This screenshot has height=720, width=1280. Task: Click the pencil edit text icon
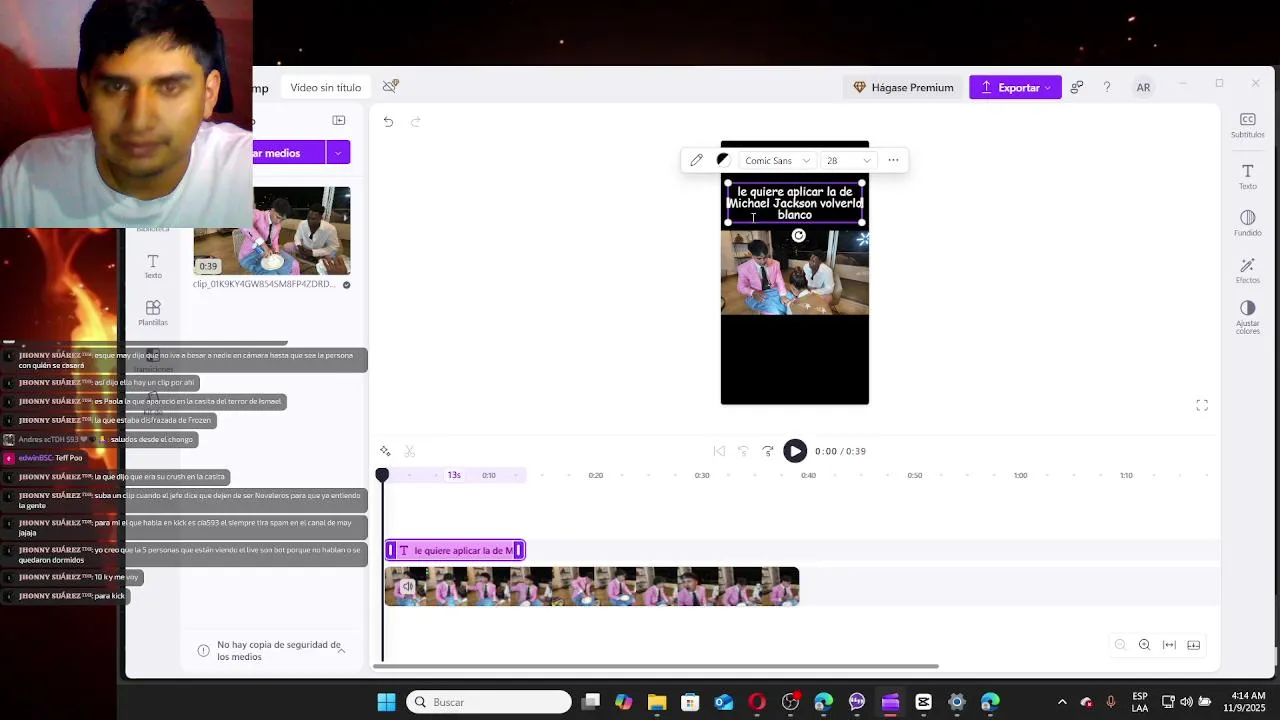(x=696, y=160)
